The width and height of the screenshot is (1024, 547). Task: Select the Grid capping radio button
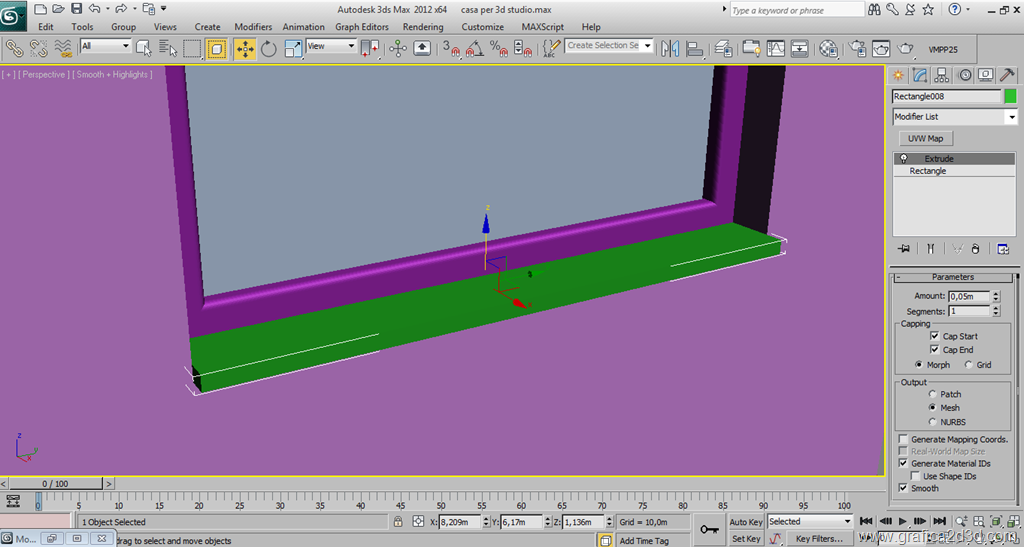tap(968, 365)
